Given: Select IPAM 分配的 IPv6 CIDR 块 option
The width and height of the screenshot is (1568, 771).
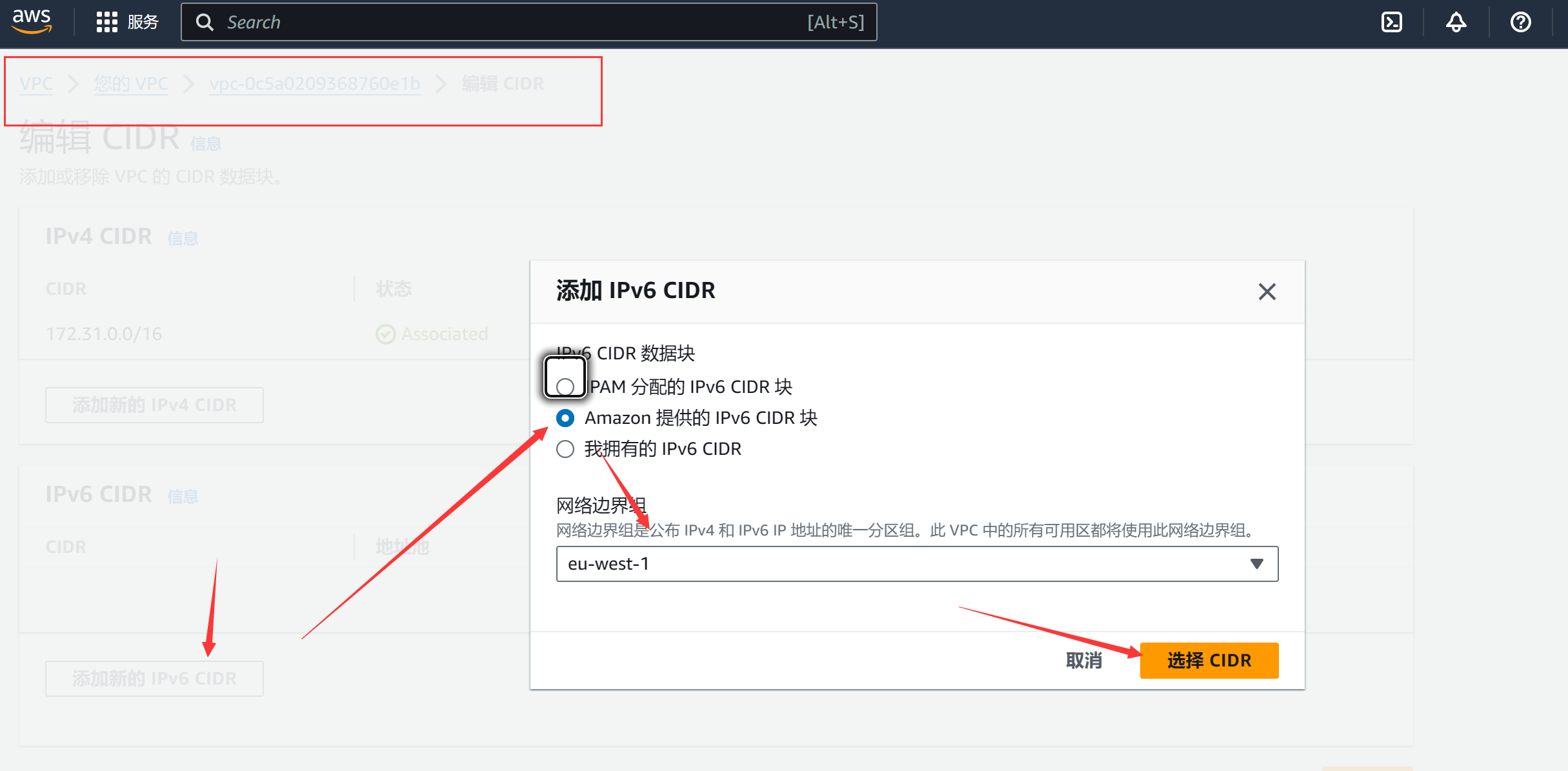Looking at the screenshot, I should (565, 386).
